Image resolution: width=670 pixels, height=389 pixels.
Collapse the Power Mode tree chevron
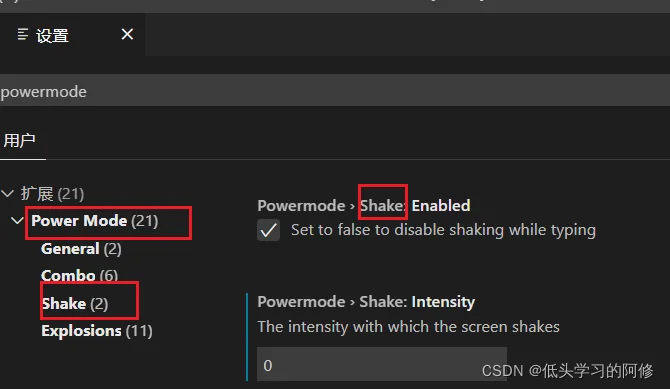17,221
